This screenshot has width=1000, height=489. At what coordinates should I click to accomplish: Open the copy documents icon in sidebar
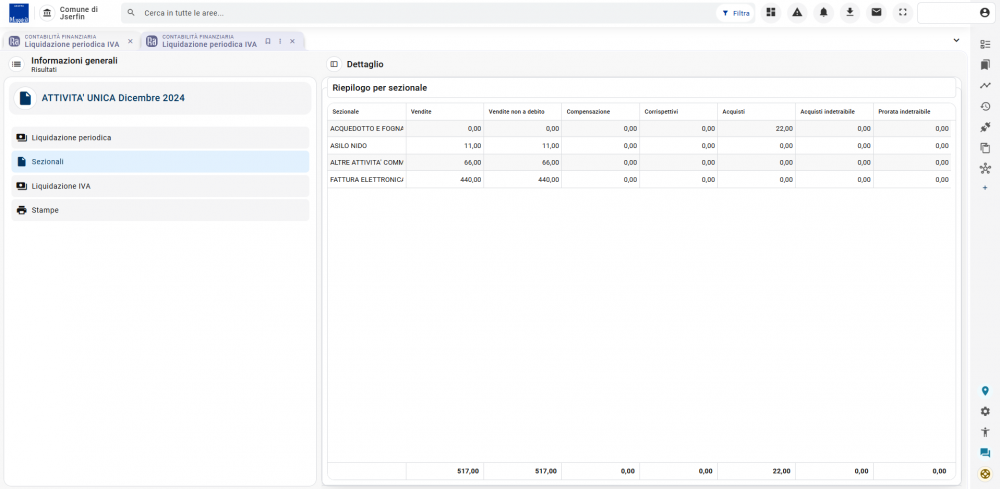985,148
